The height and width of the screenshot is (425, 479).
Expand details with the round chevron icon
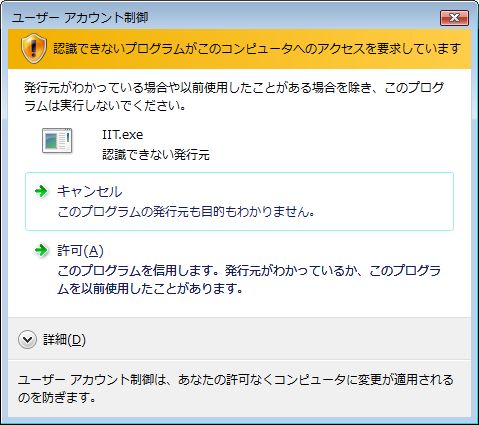[x=27, y=340]
